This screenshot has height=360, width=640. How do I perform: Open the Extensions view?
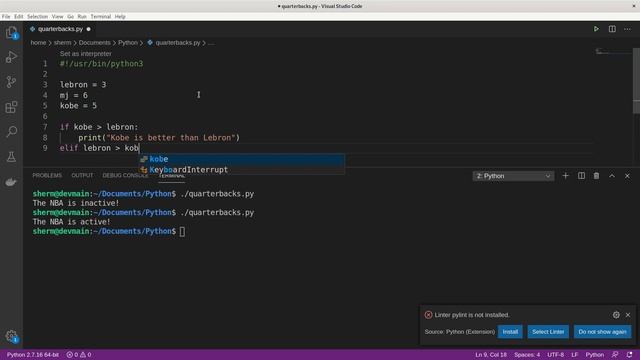click(11, 107)
